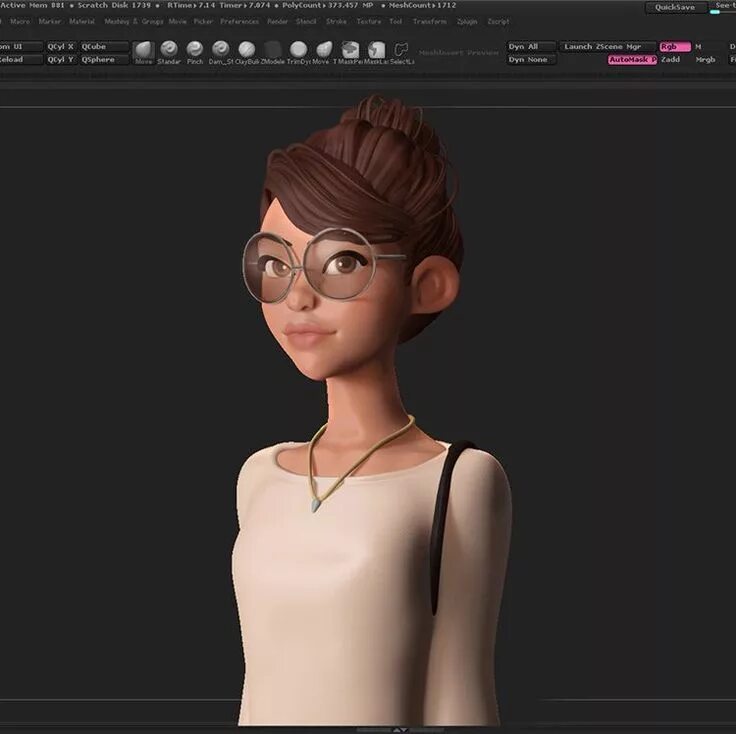Activate the TrimDynamic brush
Viewport: 736px width, 734px height.
(299, 50)
